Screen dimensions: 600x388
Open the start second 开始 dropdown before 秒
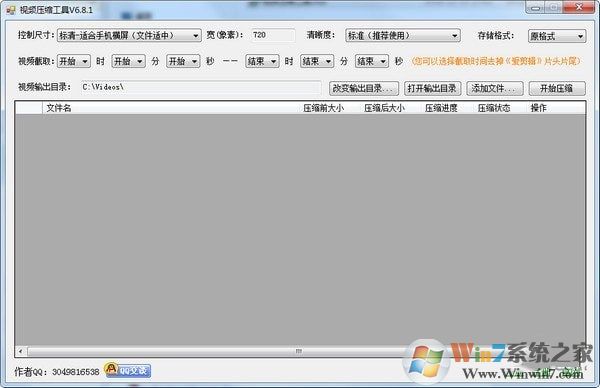coord(183,61)
